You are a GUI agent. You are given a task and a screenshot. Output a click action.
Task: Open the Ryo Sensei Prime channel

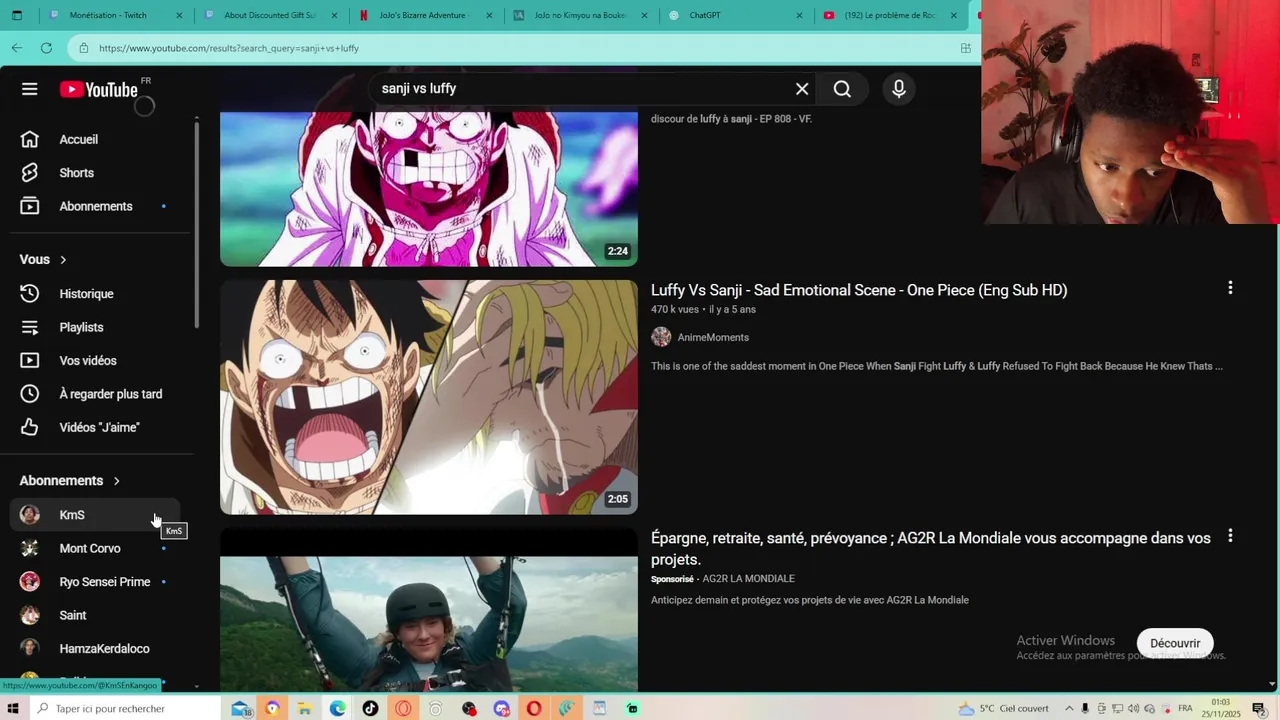coord(95,582)
